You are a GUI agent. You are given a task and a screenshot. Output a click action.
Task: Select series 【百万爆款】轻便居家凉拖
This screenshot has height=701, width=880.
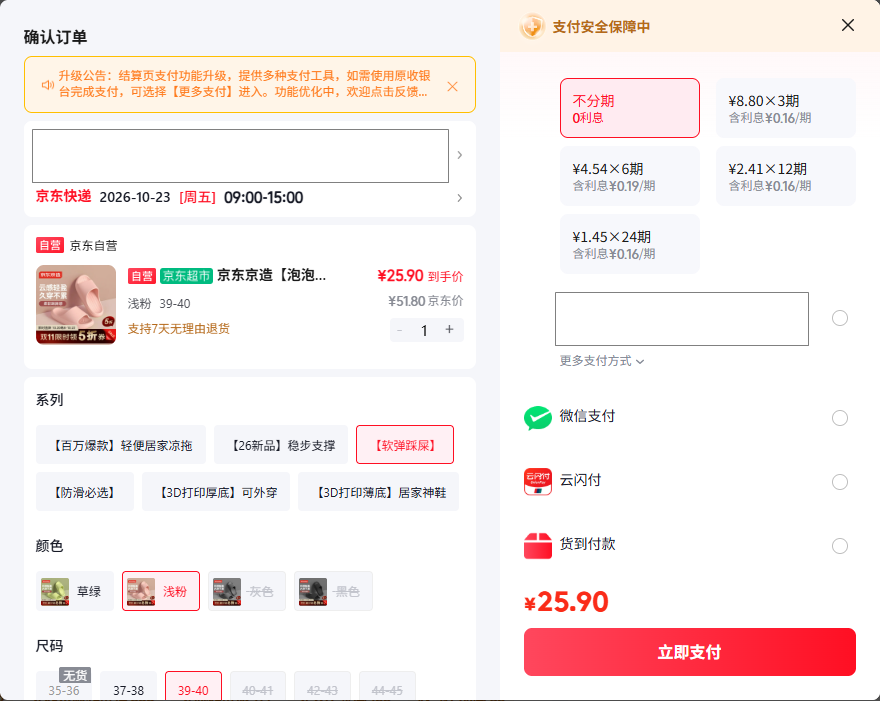click(x=121, y=445)
